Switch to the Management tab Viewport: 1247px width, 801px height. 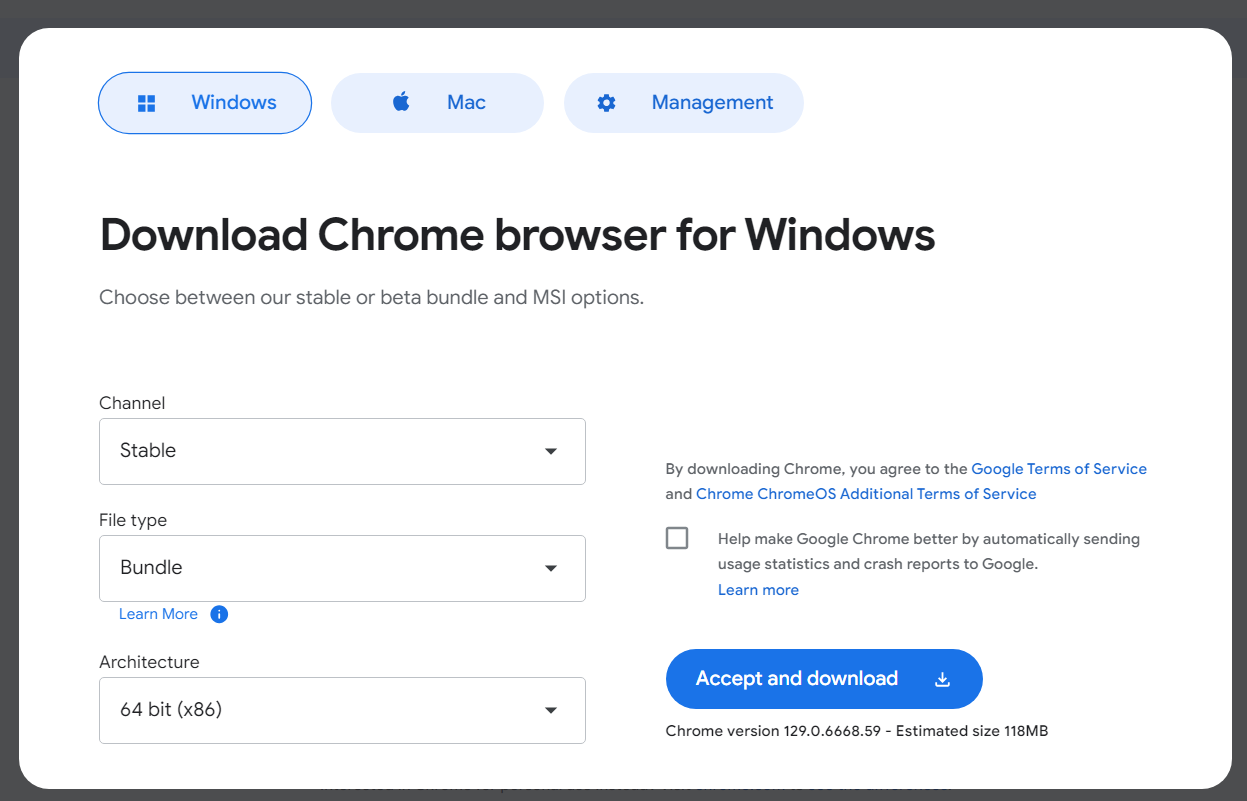click(x=684, y=103)
